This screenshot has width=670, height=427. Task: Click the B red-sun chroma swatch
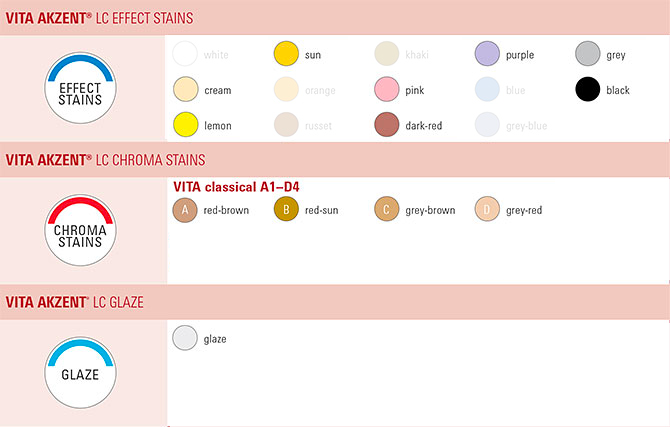coord(286,209)
